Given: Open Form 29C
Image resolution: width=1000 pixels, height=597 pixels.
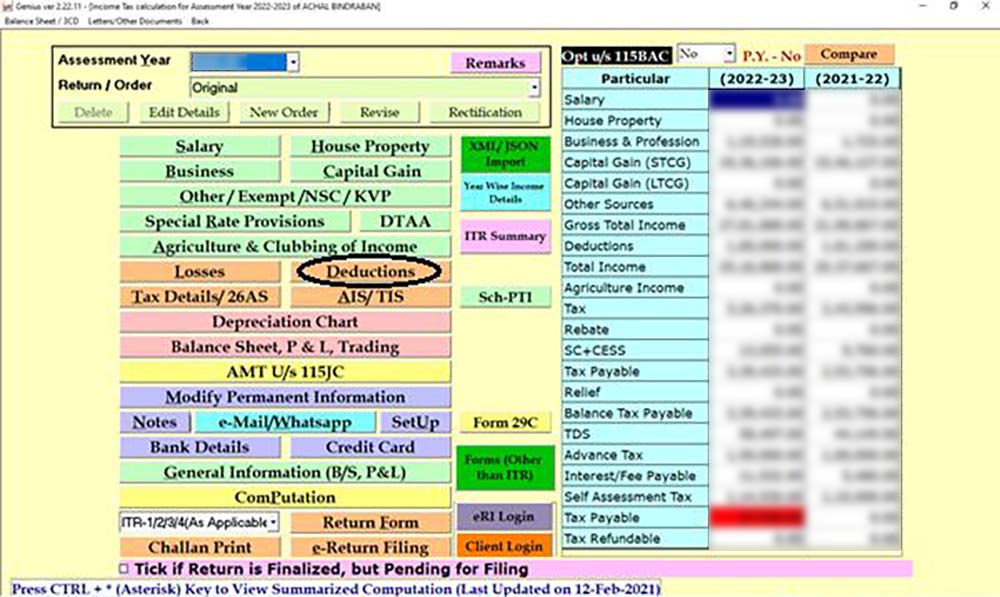Looking at the screenshot, I should (507, 422).
